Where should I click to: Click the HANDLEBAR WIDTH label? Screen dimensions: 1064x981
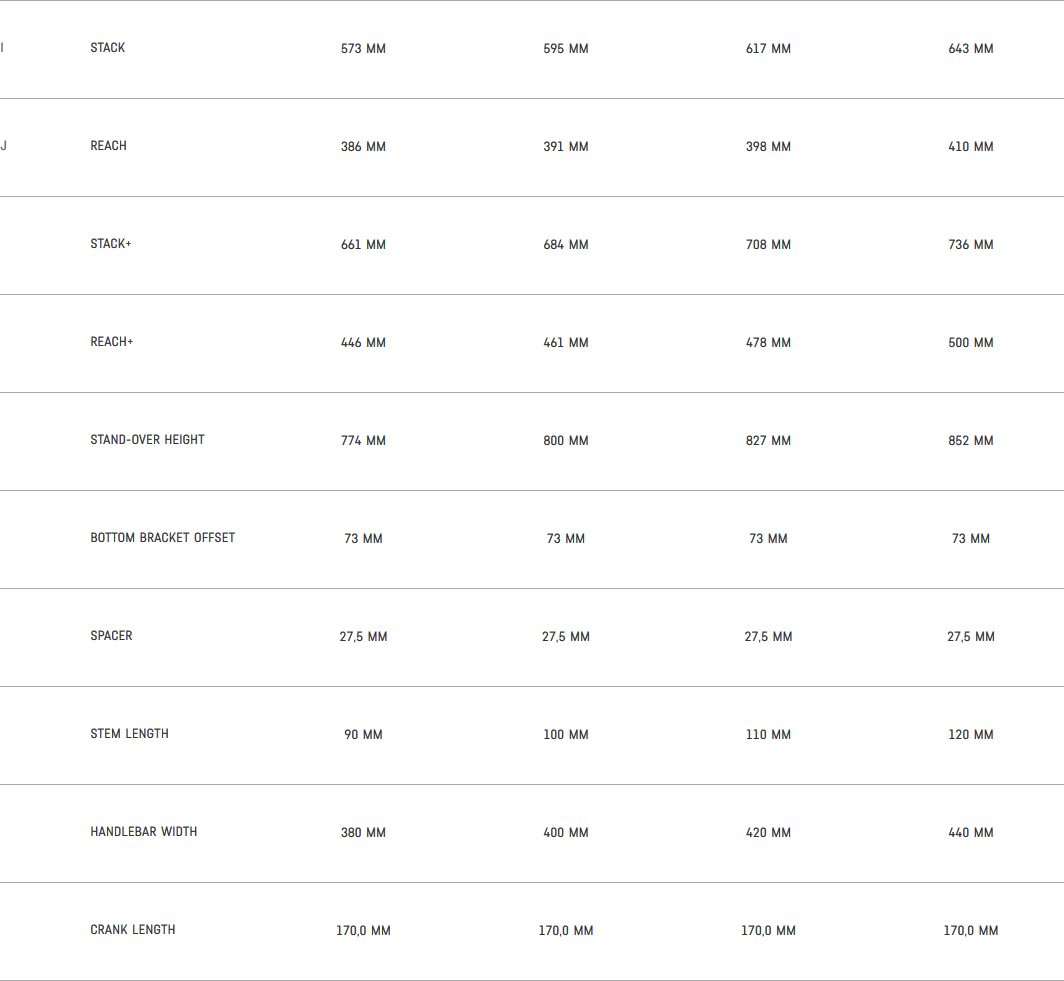(x=144, y=832)
